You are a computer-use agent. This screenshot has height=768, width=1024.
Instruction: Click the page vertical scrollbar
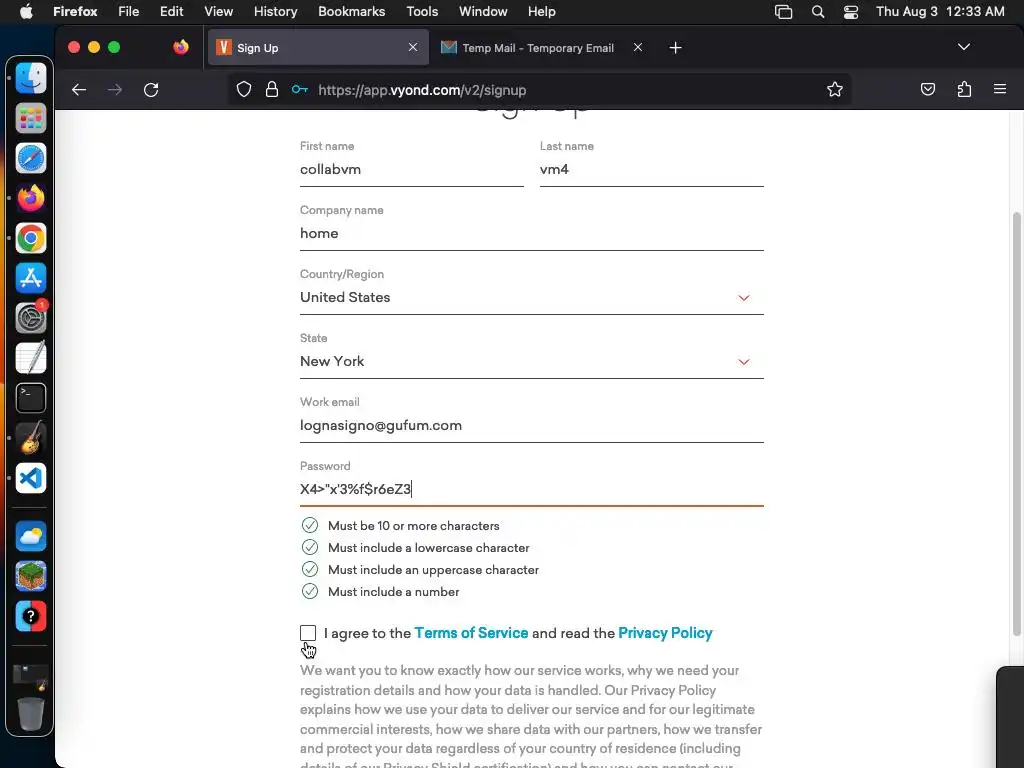point(1016,423)
